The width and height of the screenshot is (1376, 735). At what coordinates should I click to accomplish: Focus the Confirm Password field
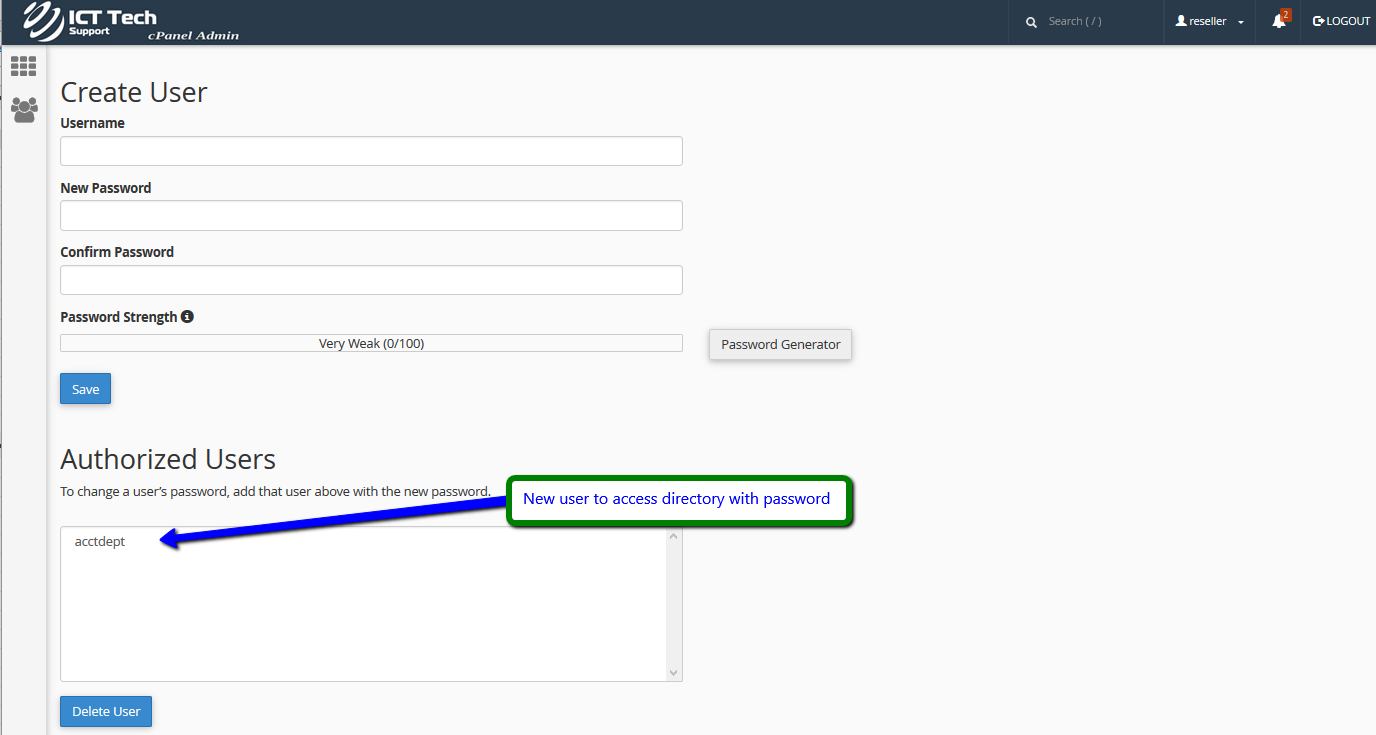coord(371,280)
